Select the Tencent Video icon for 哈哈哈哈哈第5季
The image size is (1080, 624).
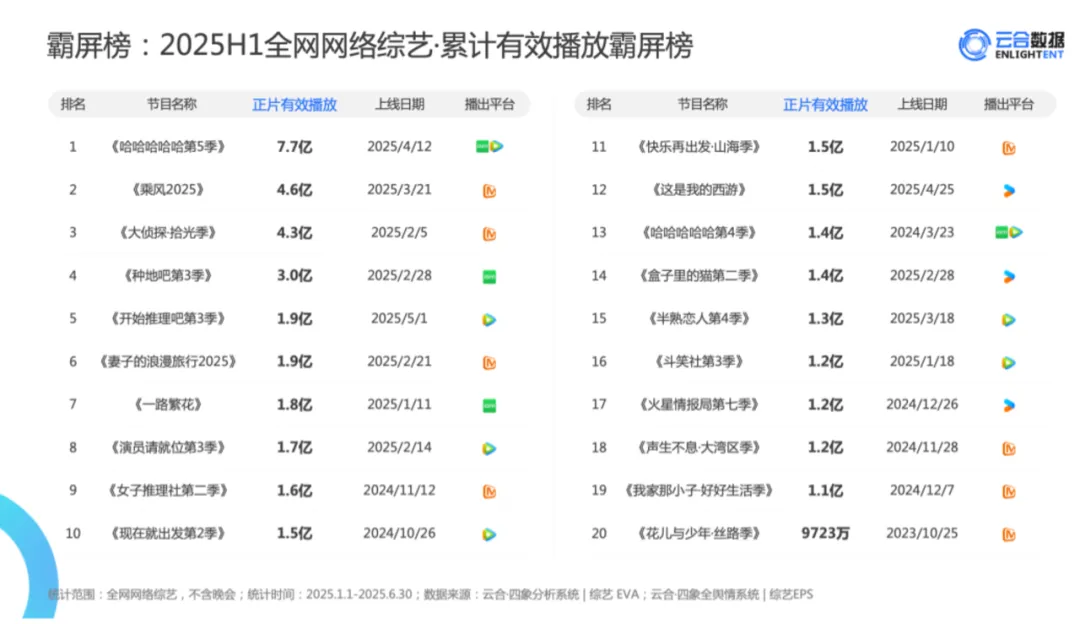pyautogui.click(x=496, y=145)
